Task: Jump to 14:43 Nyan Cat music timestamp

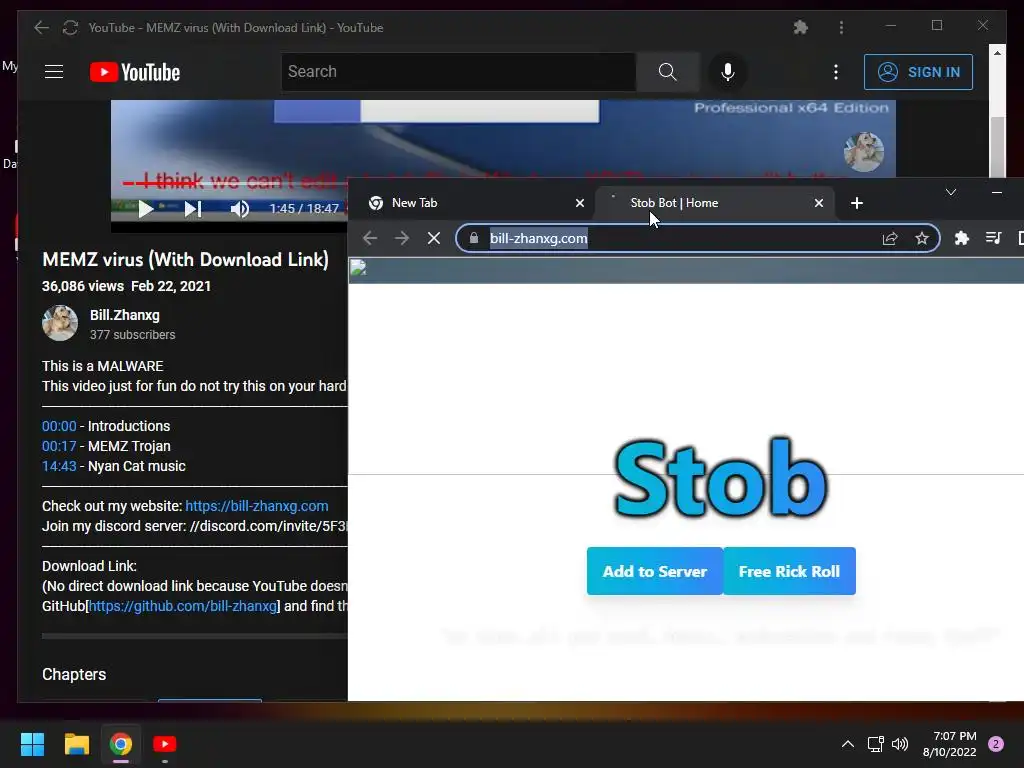Action: point(59,466)
